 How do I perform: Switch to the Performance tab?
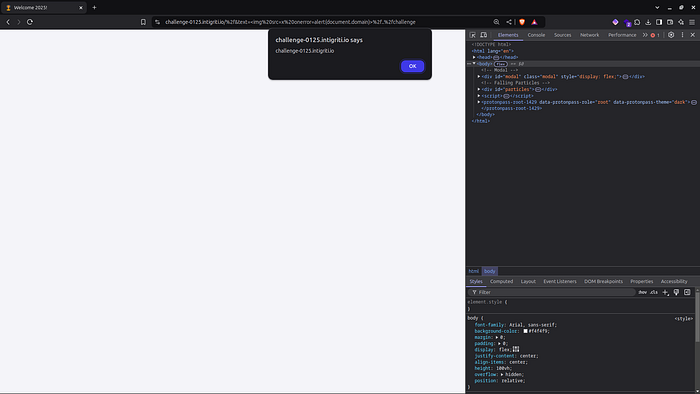[622, 35]
